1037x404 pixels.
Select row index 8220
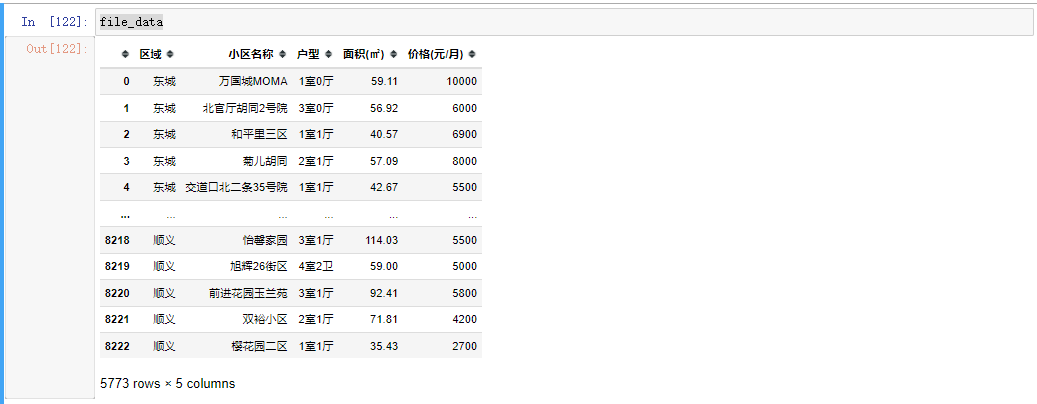pos(117,293)
